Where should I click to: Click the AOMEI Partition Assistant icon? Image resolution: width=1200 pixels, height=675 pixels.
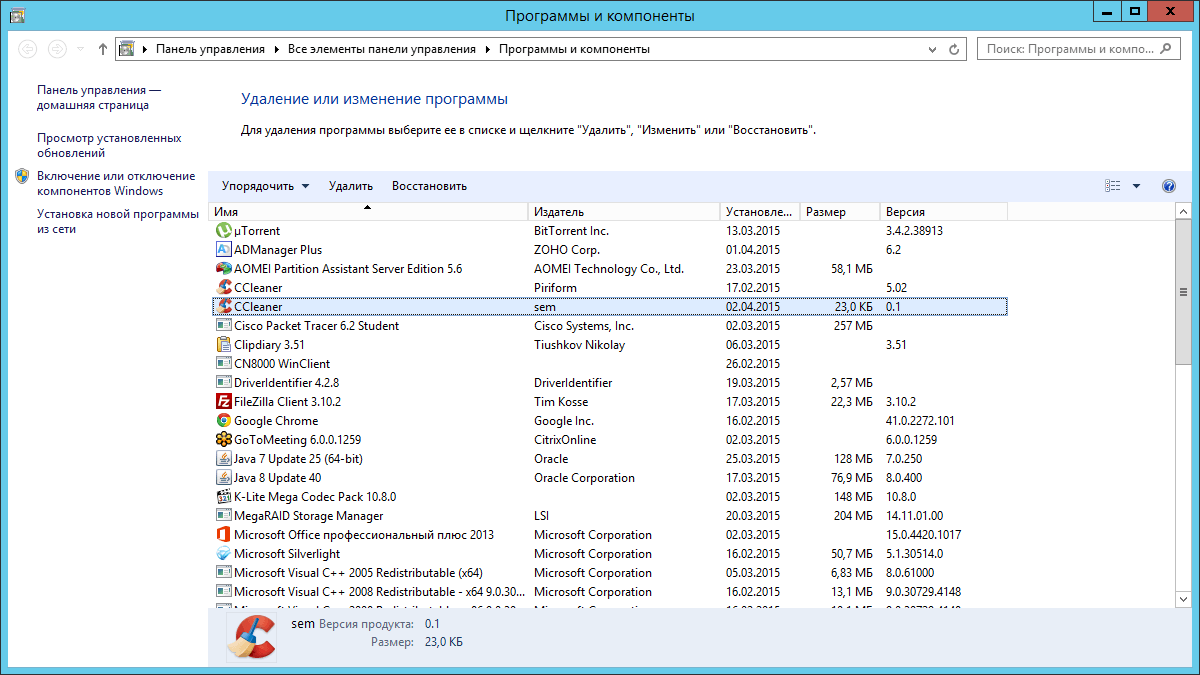pyautogui.click(x=224, y=269)
